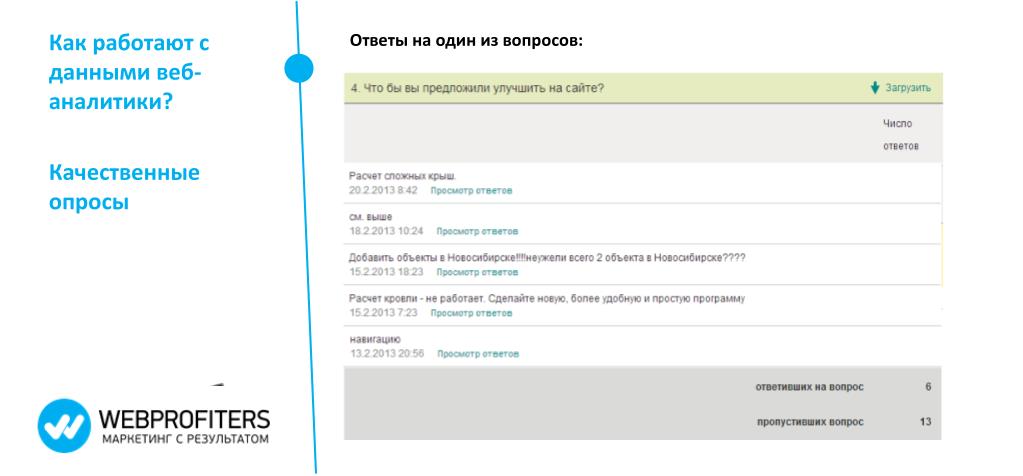This screenshot has height=476, width=1023.
Task: Open Просмотр ответов for Расчет кровли response
Action: [471, 313]
